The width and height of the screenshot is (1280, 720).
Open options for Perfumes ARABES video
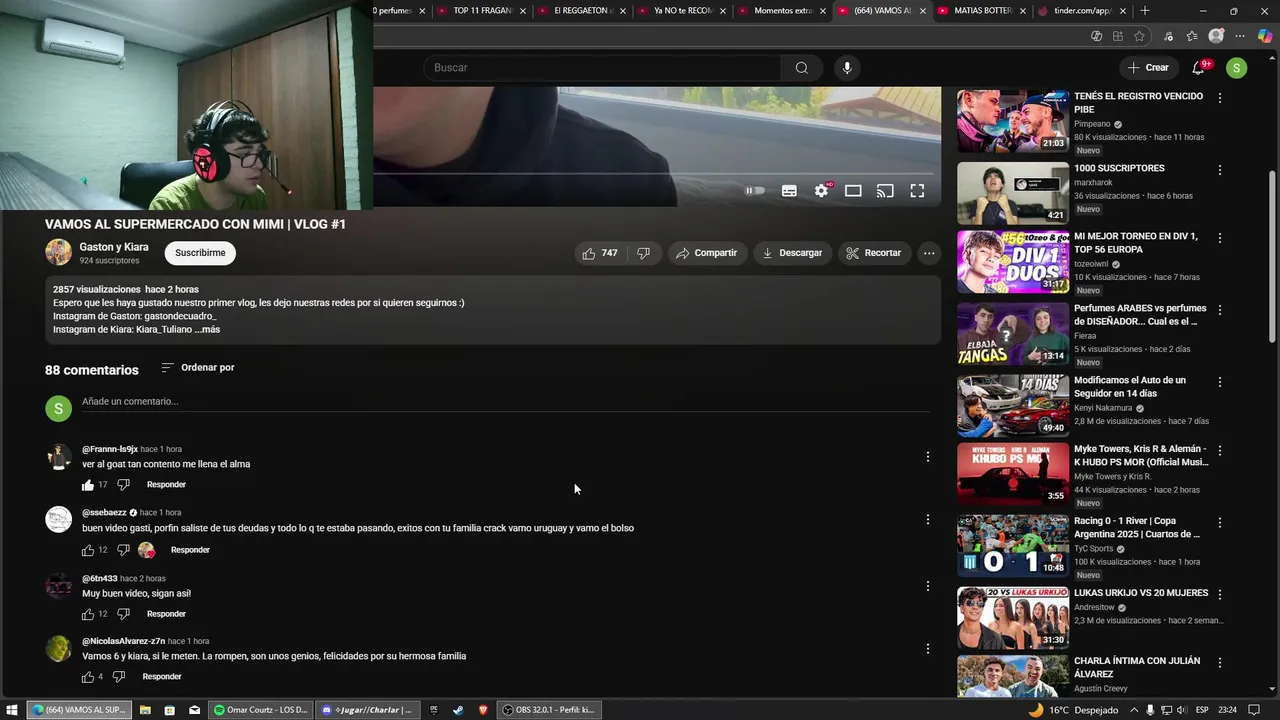point(1220,310)
